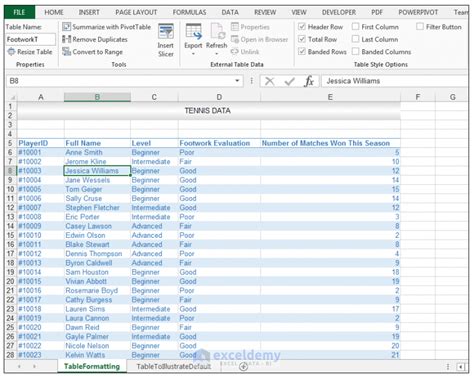This screenshot has height=377, width=474.
Task: Enable the Filter Button checkbox
Action: click(x=420, y=27)
